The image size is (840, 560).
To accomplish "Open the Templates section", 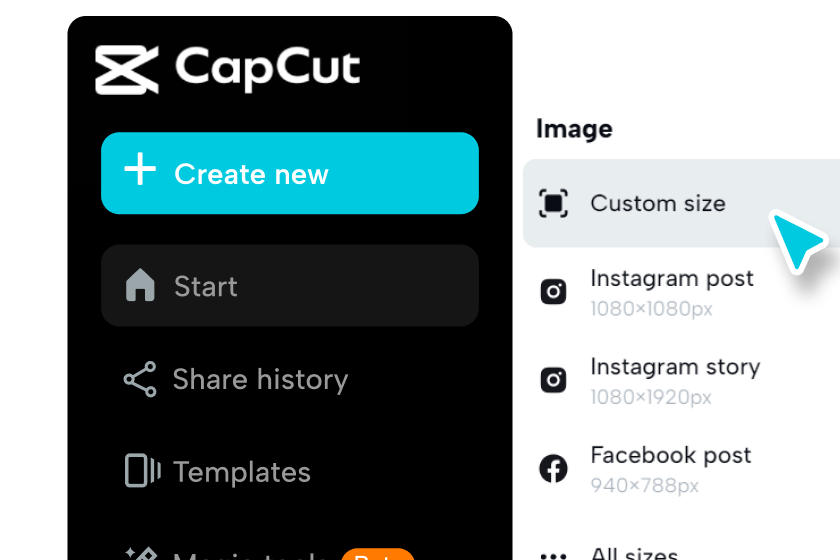I will (290, 472).
